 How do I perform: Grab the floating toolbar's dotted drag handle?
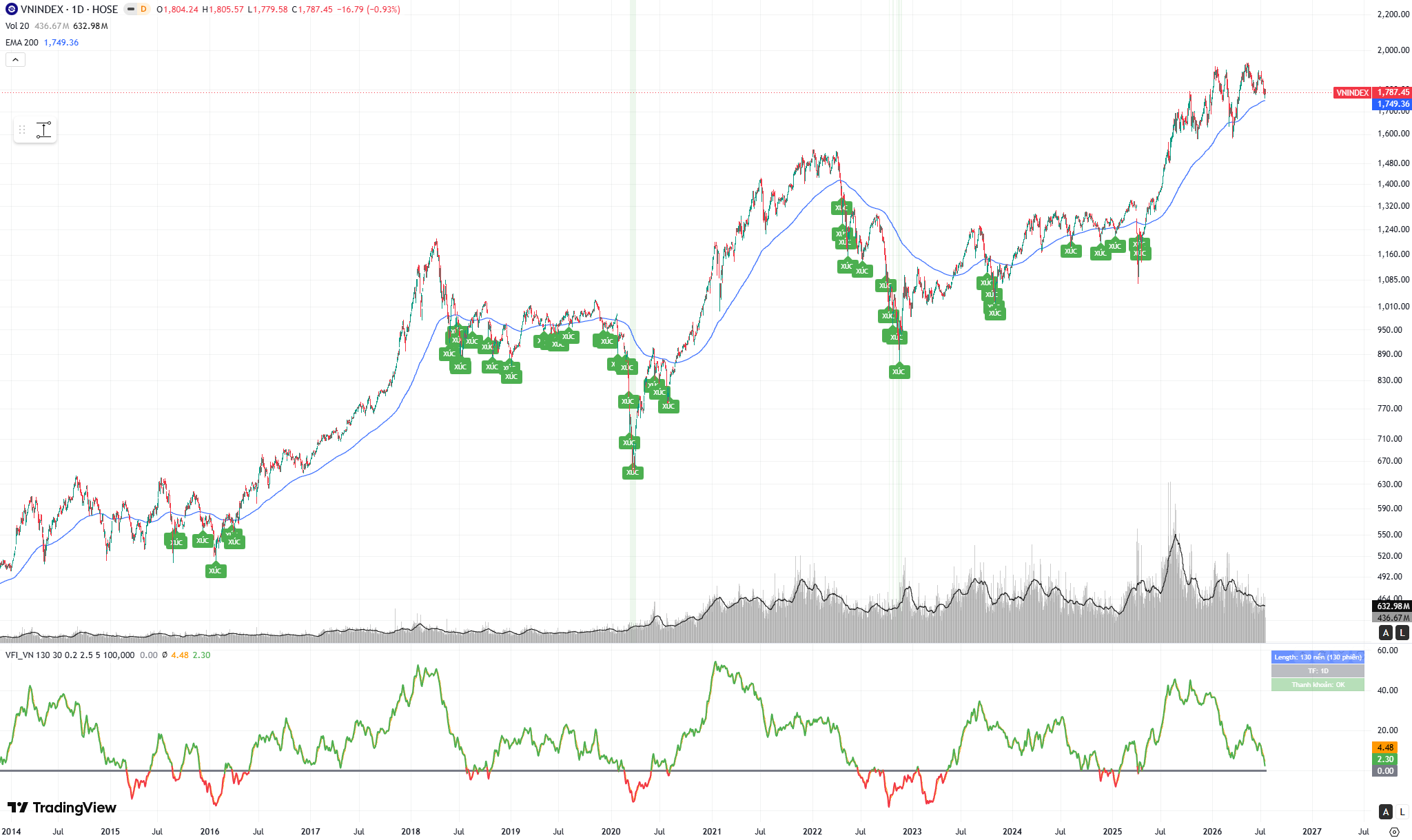tap(22, 130)
